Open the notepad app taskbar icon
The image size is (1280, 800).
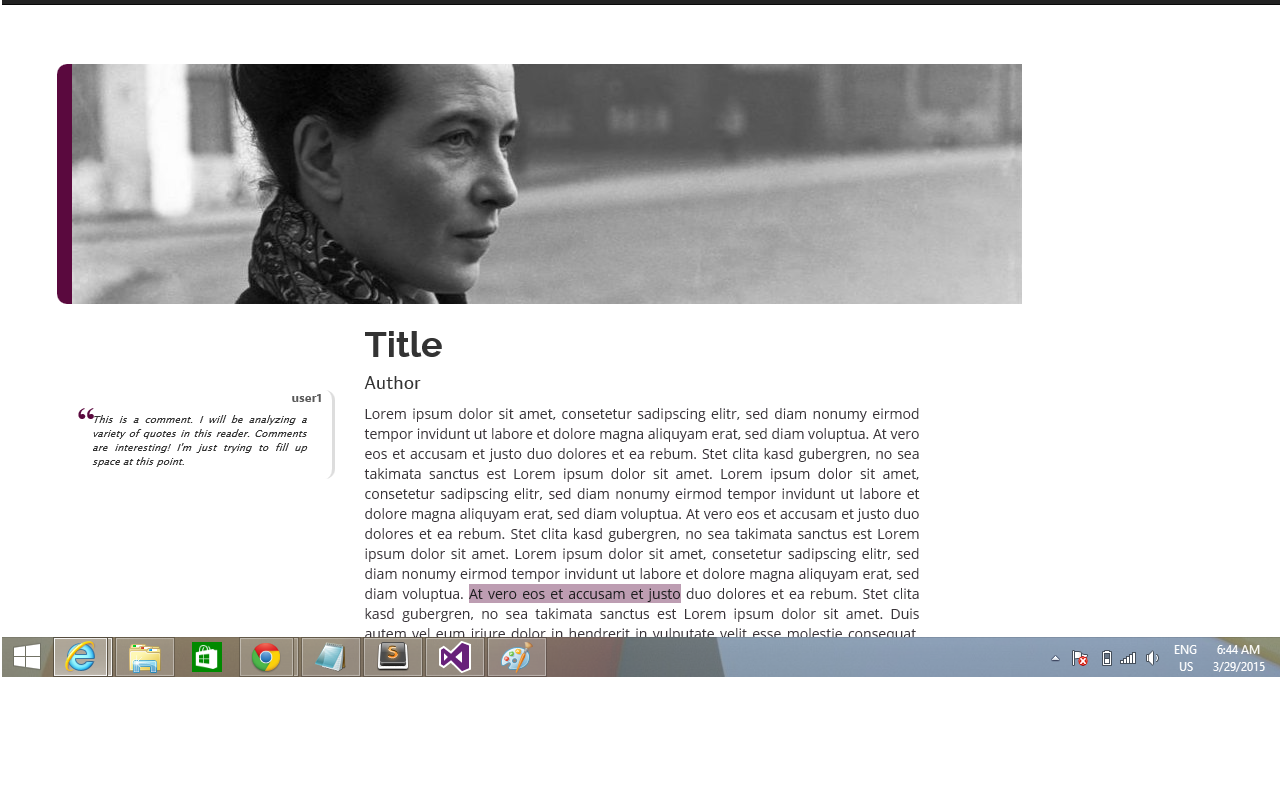click(x=331, y=657)
